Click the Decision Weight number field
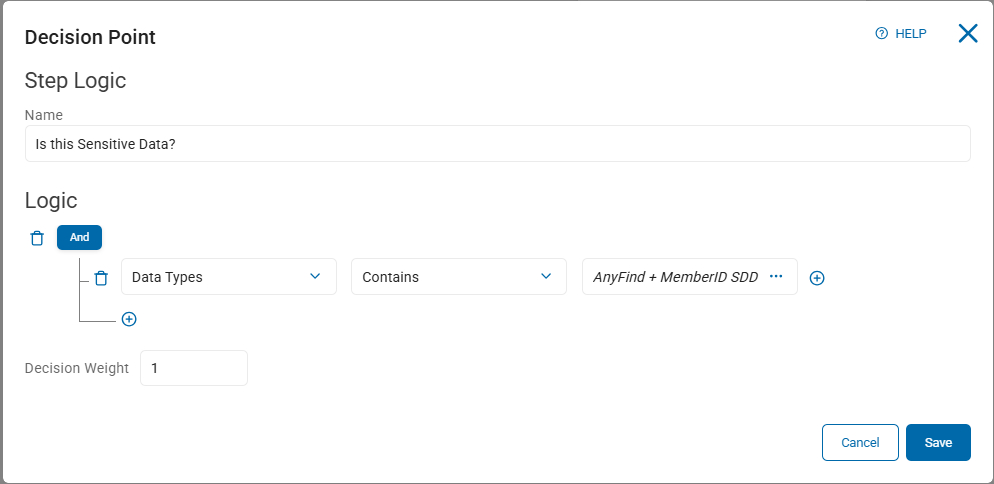Viewport: 994px width, 484px height. pyautogui.click(x=194, y=368)
